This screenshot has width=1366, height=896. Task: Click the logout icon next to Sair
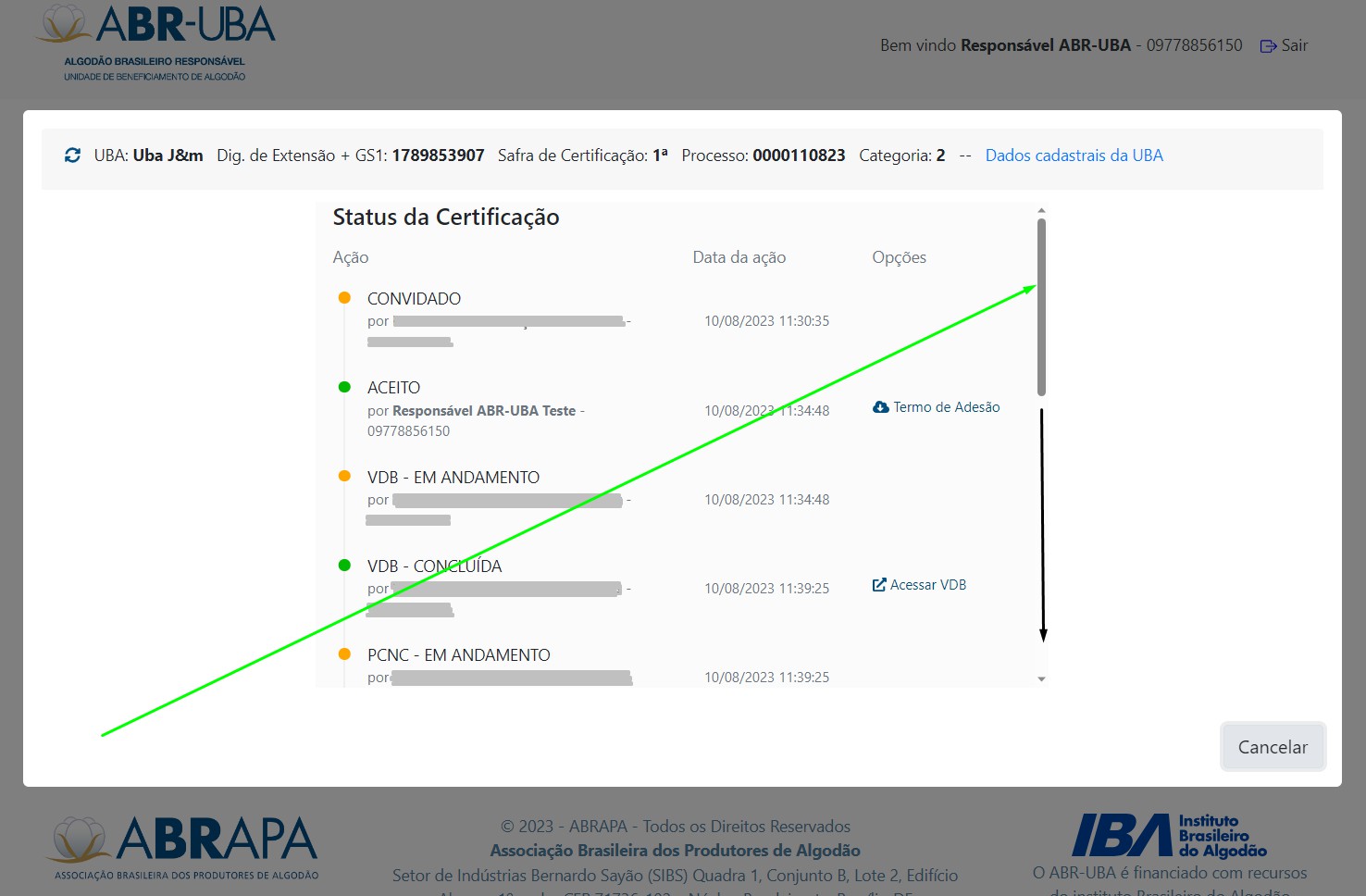(1268, 46)
